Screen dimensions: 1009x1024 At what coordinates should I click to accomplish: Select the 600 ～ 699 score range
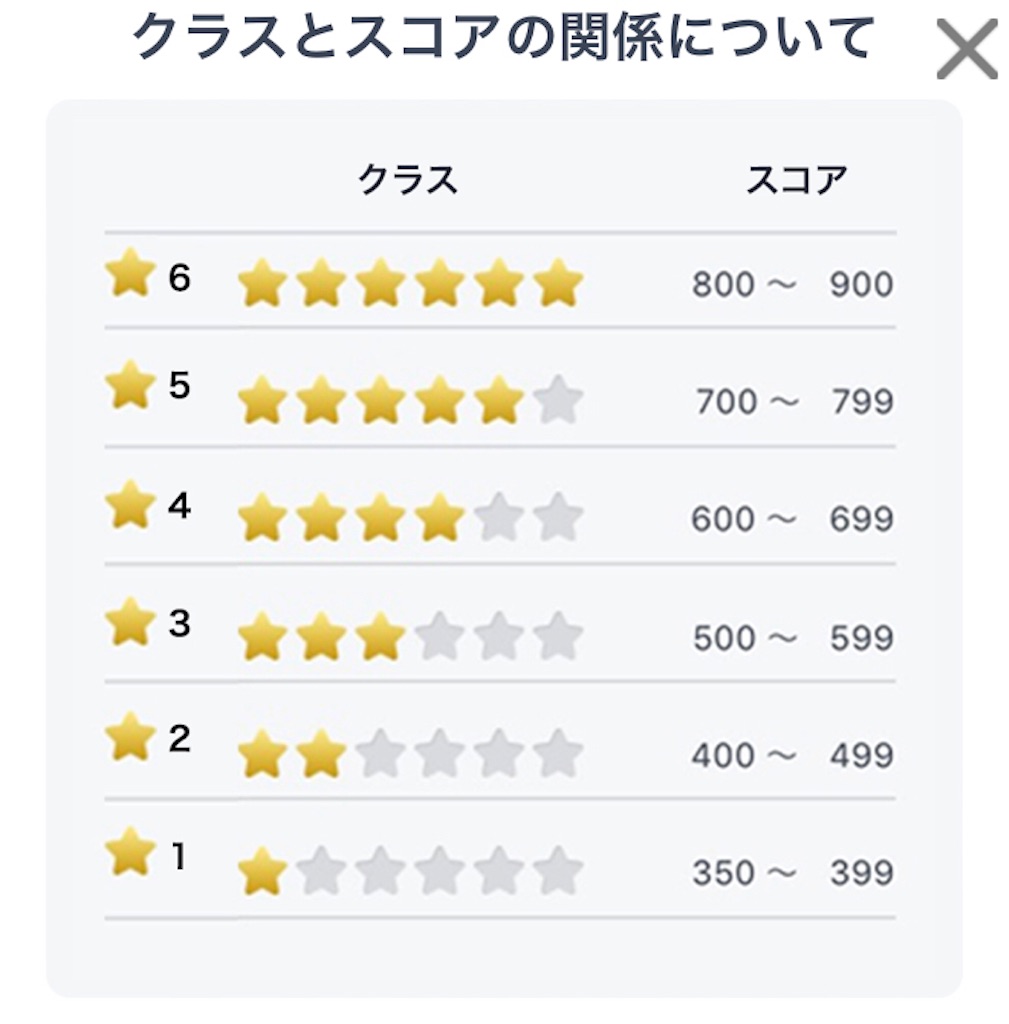tap(792, 519)
